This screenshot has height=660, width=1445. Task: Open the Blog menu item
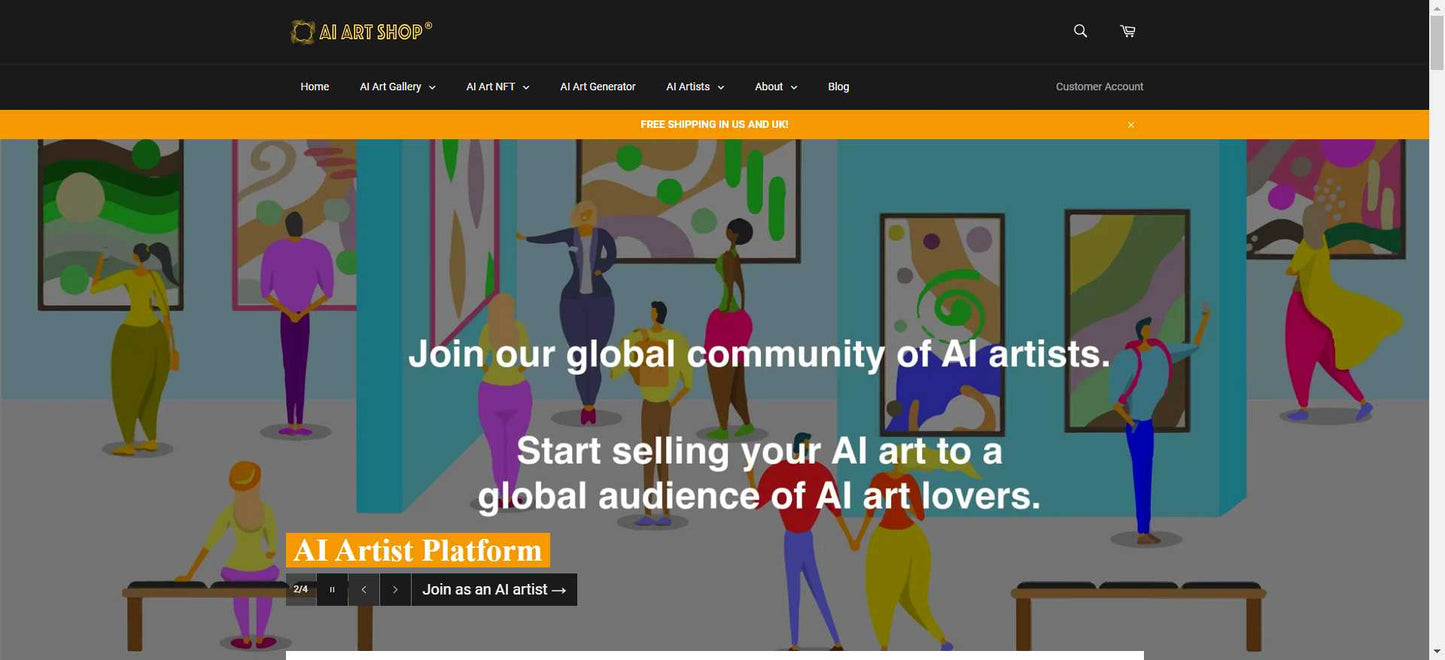(x=839, y=87)
